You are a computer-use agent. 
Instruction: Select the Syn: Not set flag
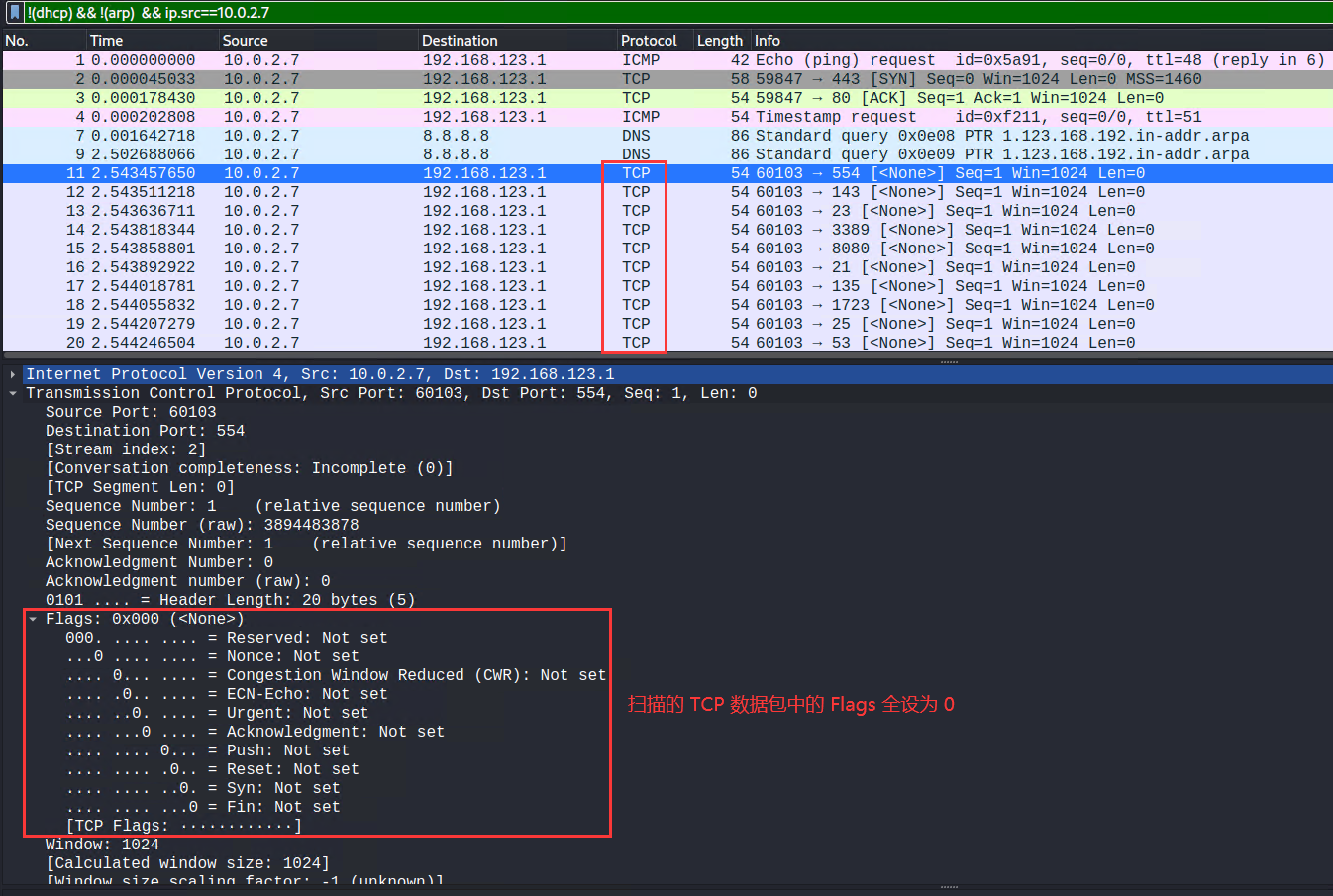(203, 788)
